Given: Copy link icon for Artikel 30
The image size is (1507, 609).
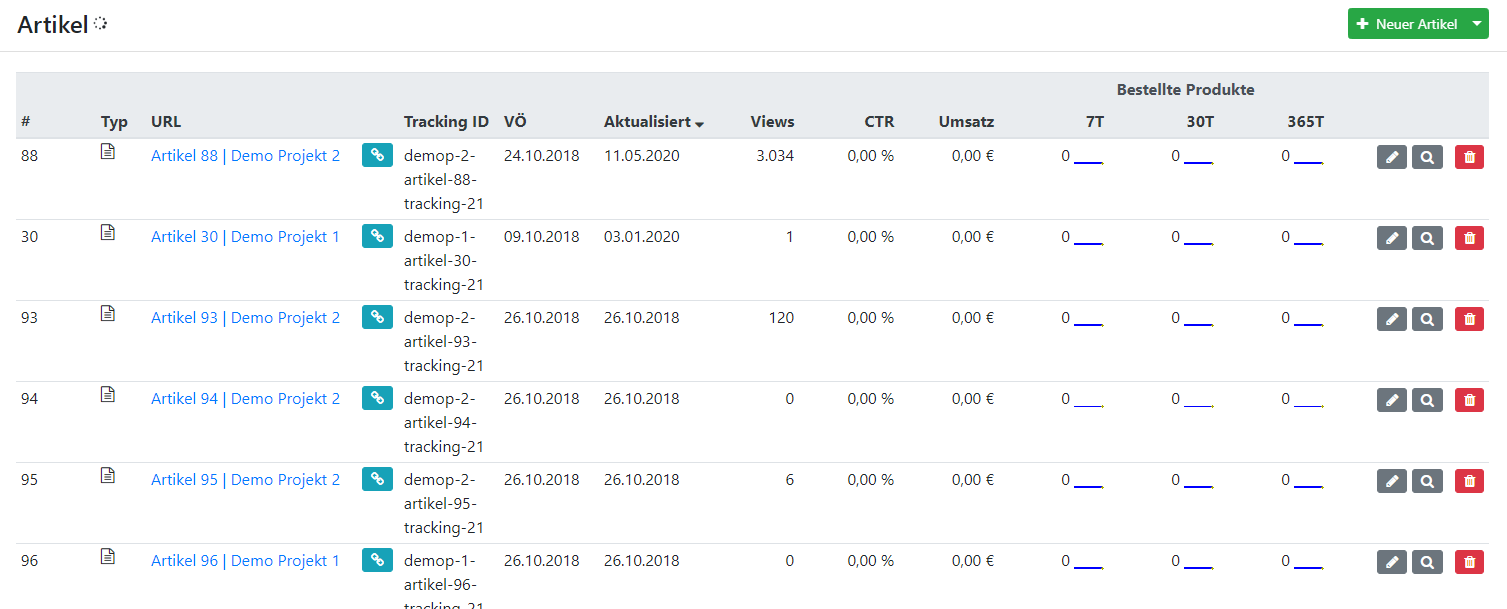Looking at the screenshot, I should pyautogui.click(x=377, y=236).
